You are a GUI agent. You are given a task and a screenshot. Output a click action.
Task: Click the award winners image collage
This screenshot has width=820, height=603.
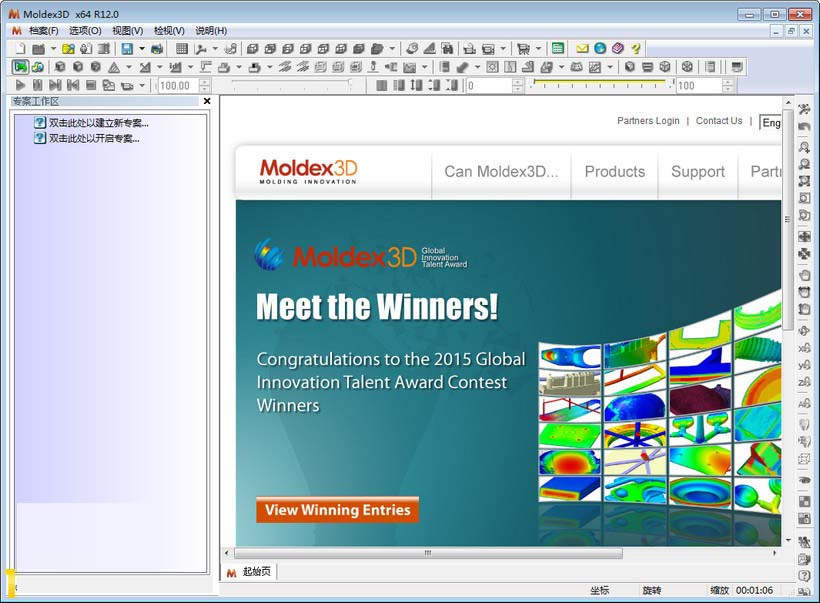click(660, 418)
